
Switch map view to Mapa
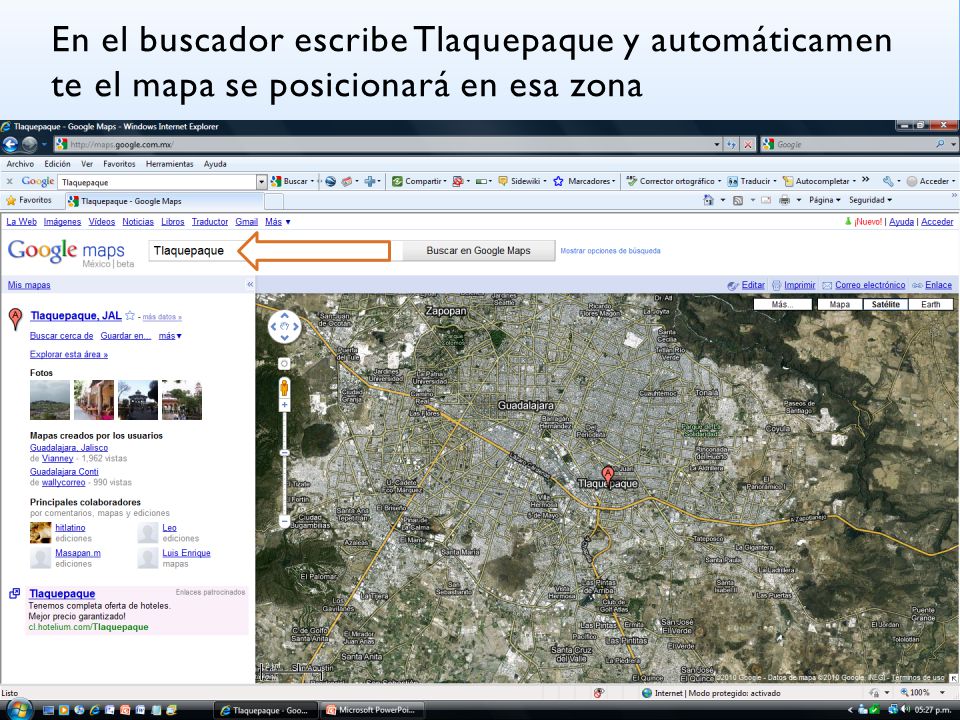tap(839, 304)
